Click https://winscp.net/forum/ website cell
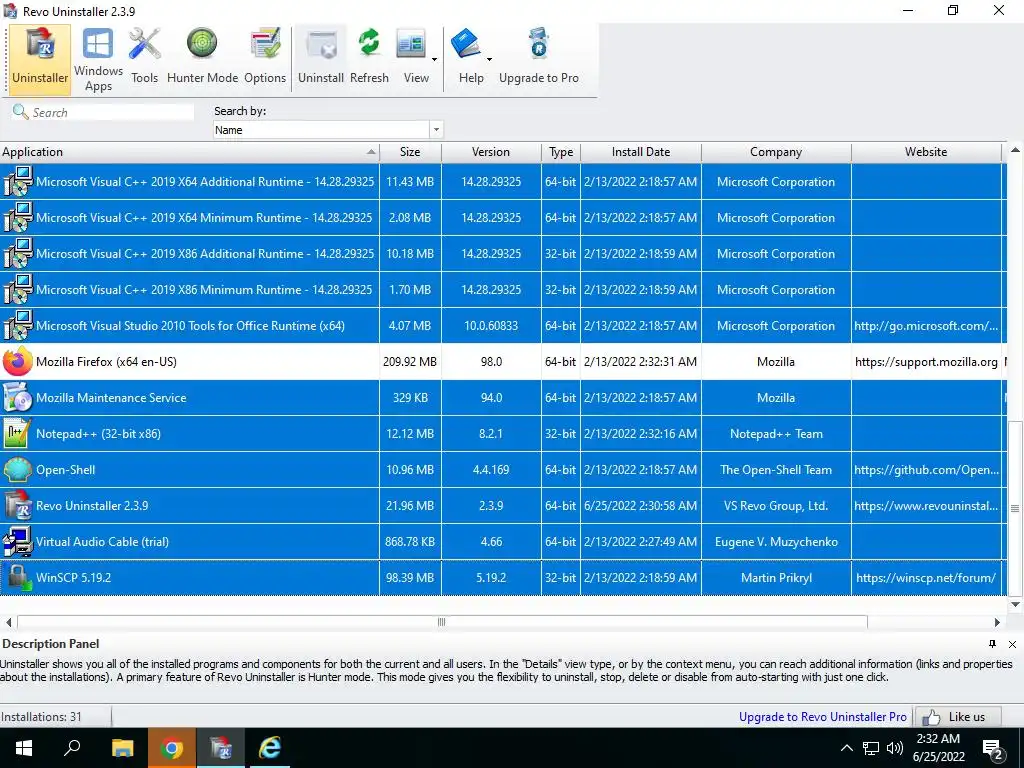This screenshot has height=768, width=1024. click(926, 577)
